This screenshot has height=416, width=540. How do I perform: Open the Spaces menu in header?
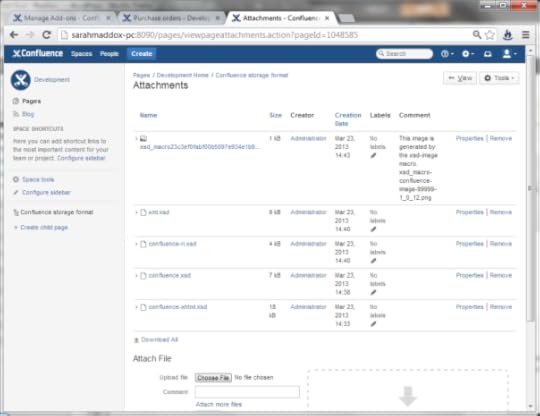click(82, 54)
